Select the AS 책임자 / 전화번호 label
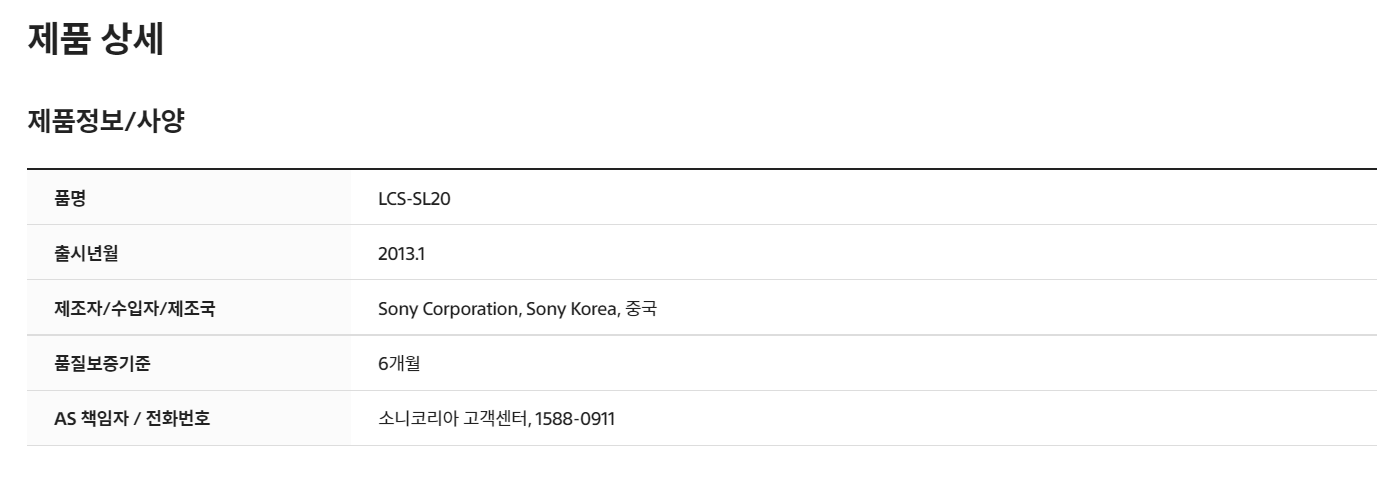Screen dimensions: 1379x493 point(132,419)
